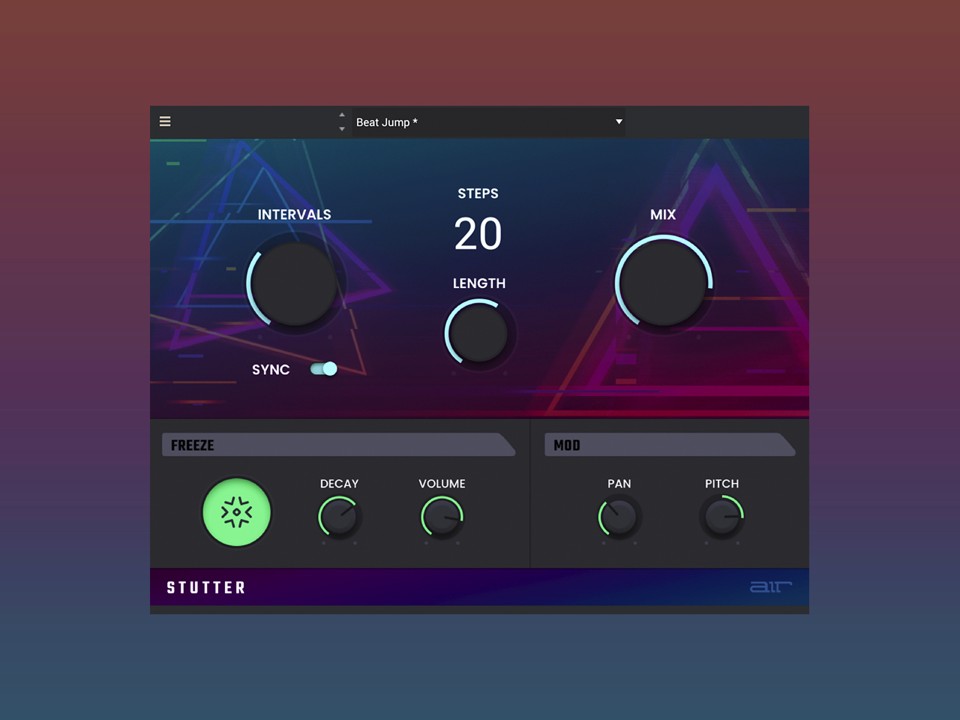The image size is (960, 720).
Task: Click the STUTTER plugin title
Action: [206, 587]
